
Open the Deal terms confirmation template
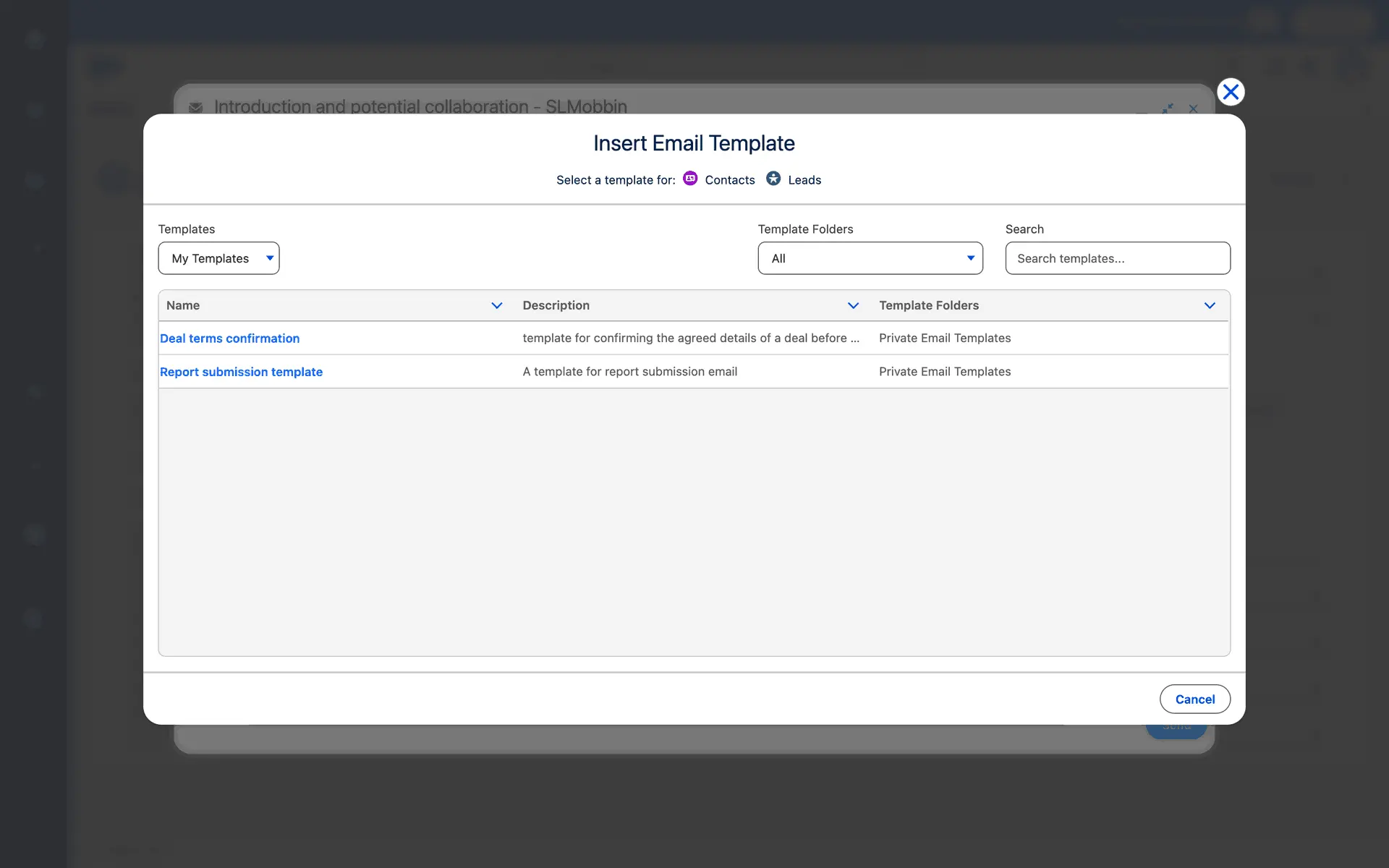(x=229, y=339)
